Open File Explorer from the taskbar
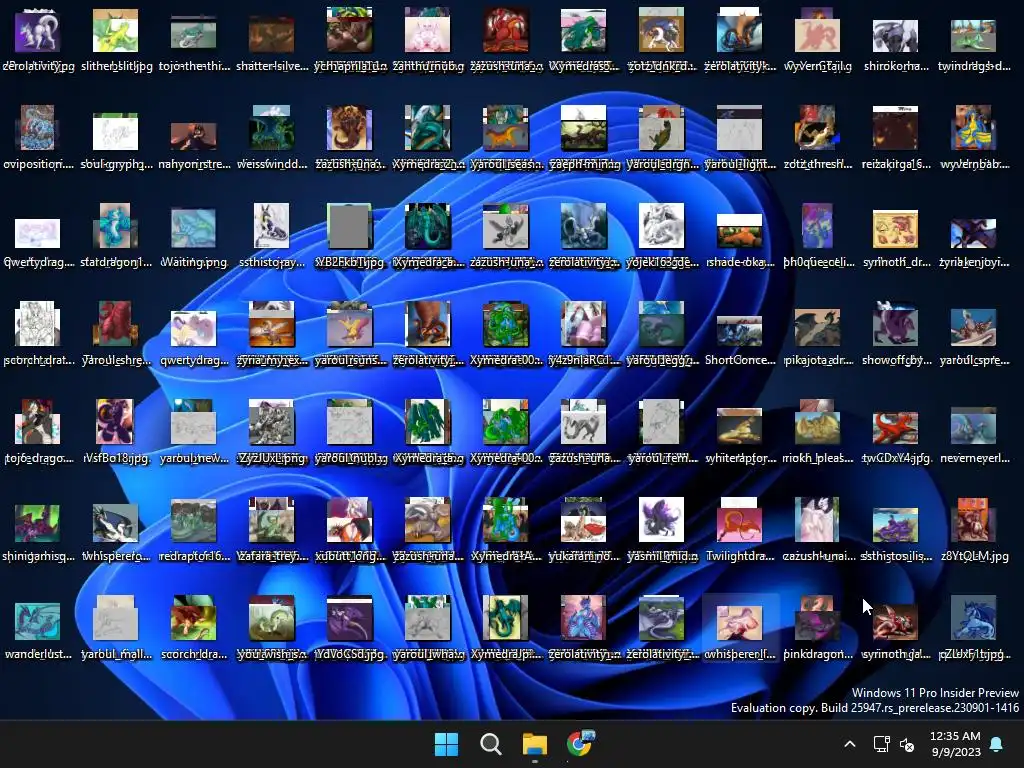This screenshot has width=1024, height=768. (x=534, y=744)
